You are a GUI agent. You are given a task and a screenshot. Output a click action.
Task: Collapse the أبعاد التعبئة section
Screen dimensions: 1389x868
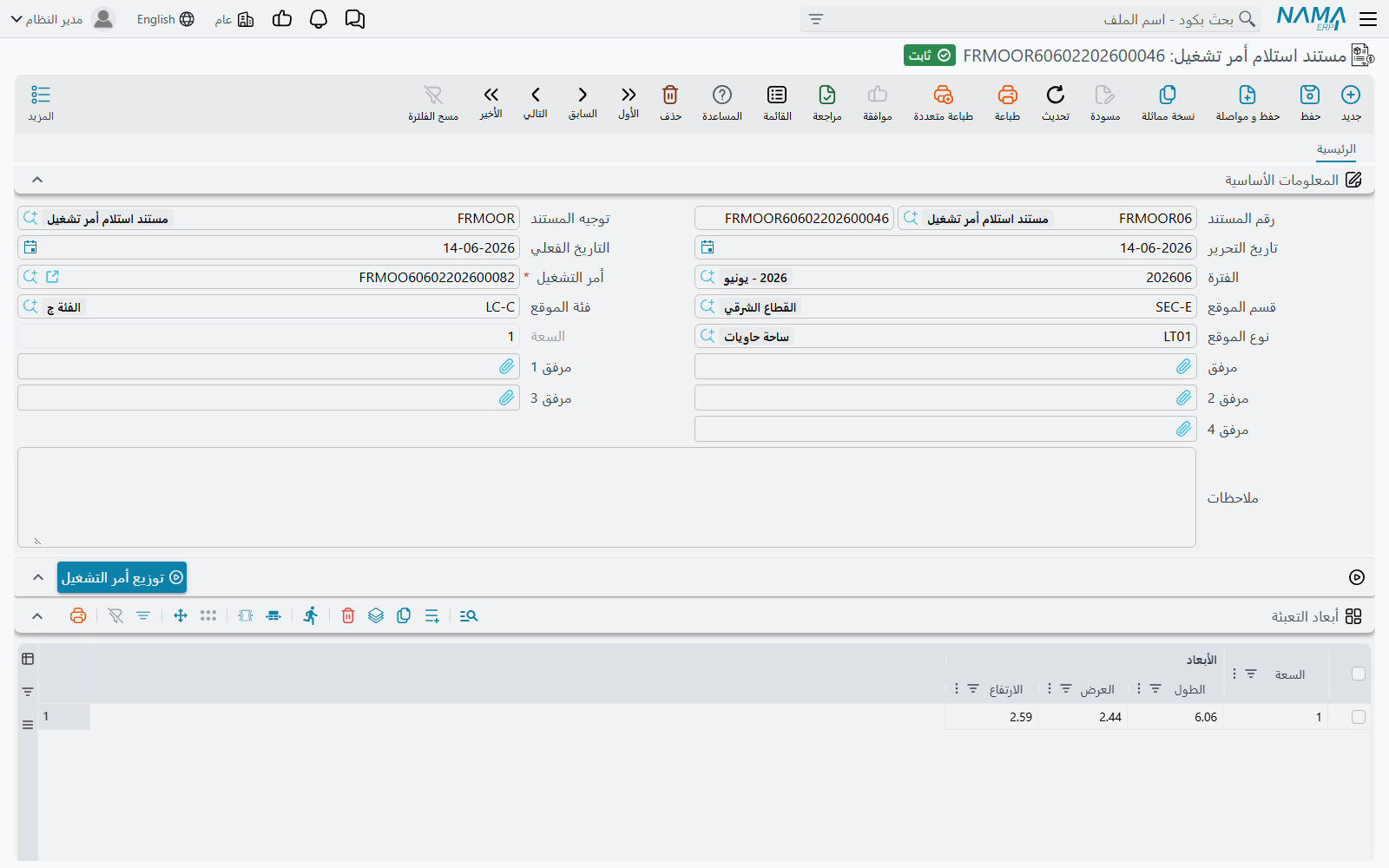pyautogui.click(x=37, y=615)
